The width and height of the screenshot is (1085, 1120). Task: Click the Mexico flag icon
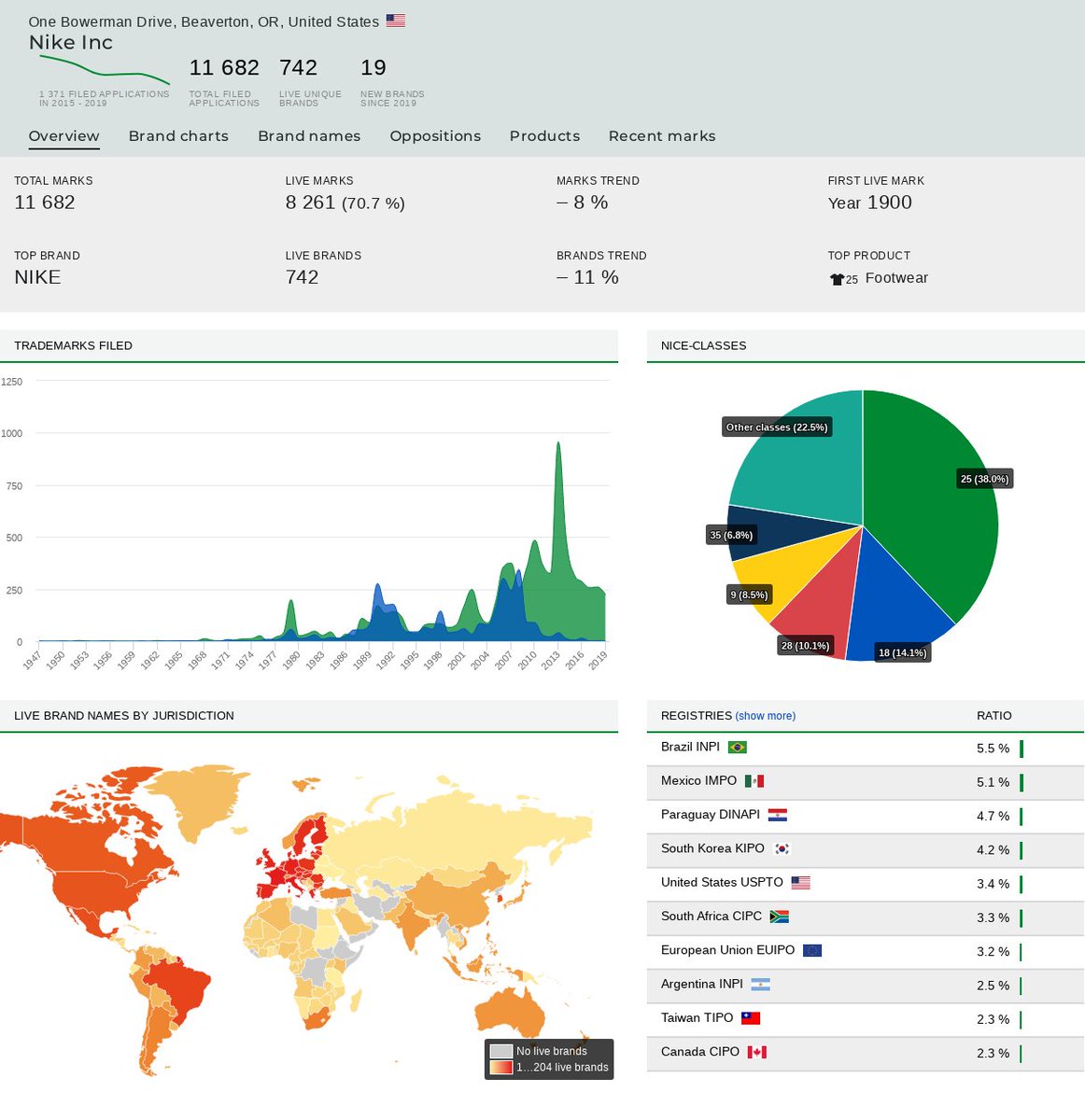coord(754,781)
